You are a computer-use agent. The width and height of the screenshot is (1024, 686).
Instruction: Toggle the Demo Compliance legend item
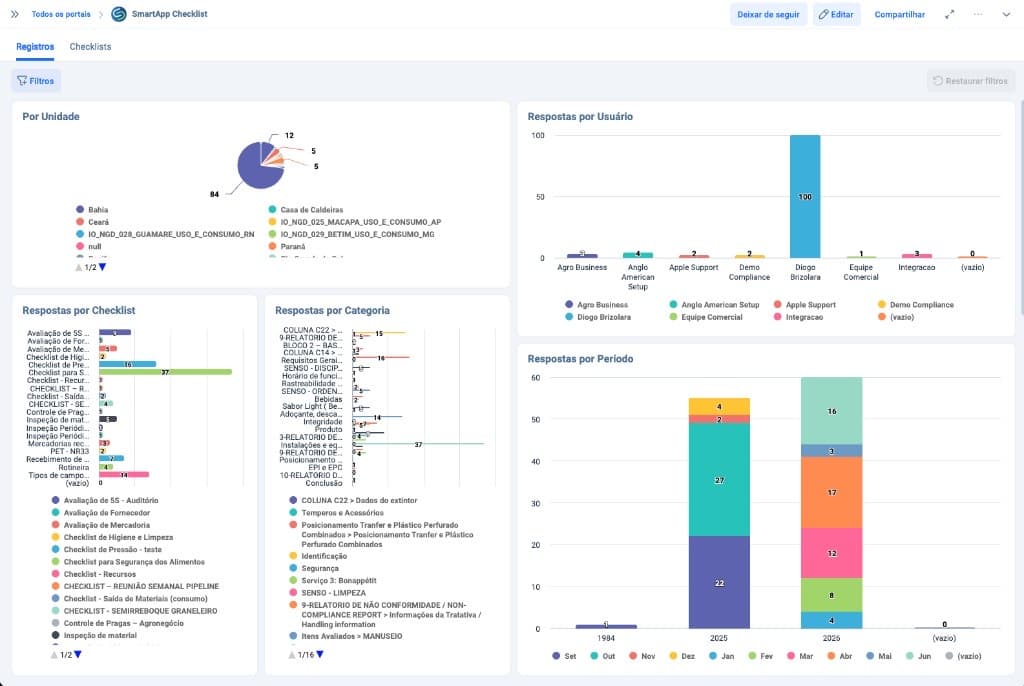pos(916,304)
